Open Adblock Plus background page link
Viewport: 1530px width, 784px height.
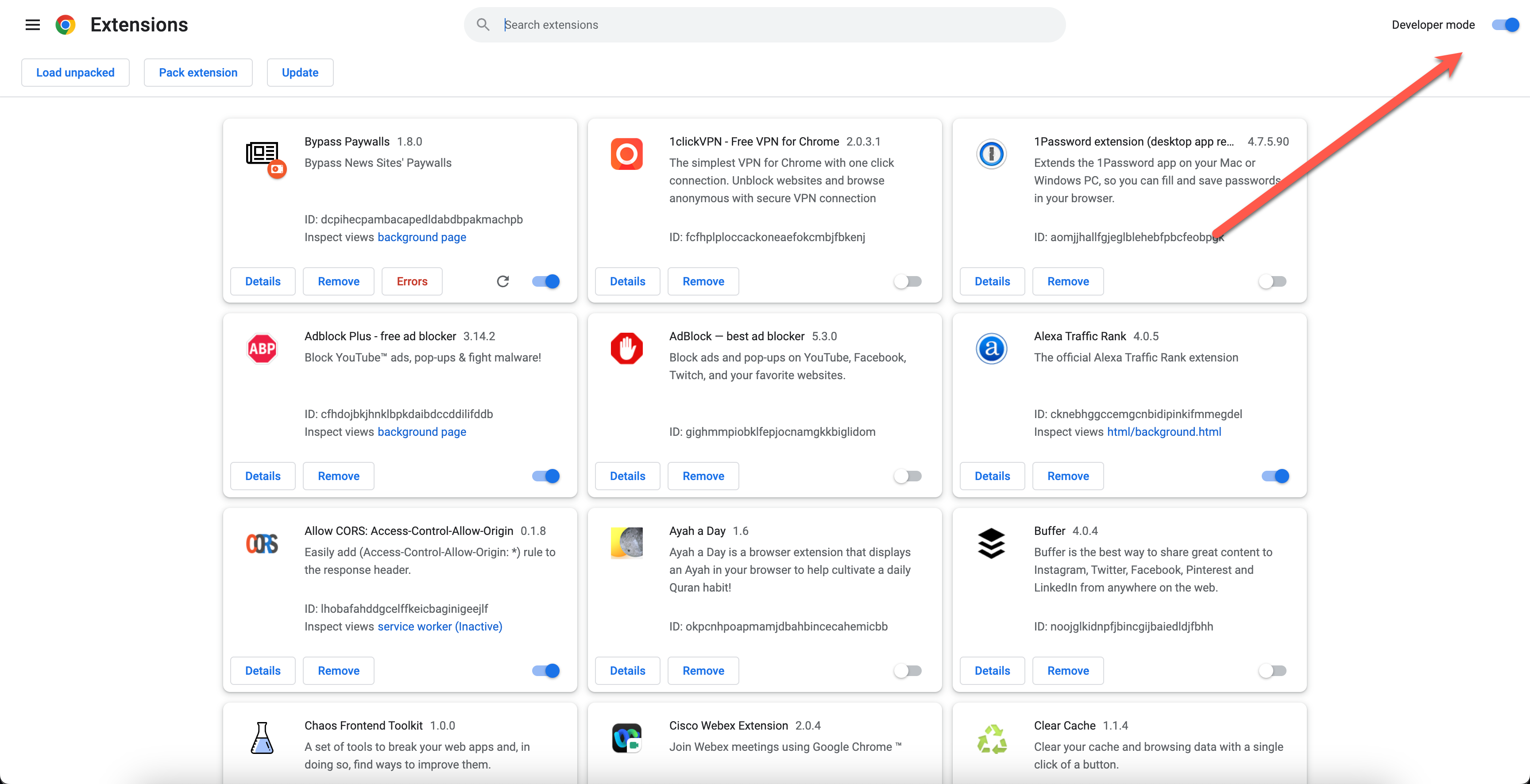coord(422,431)
